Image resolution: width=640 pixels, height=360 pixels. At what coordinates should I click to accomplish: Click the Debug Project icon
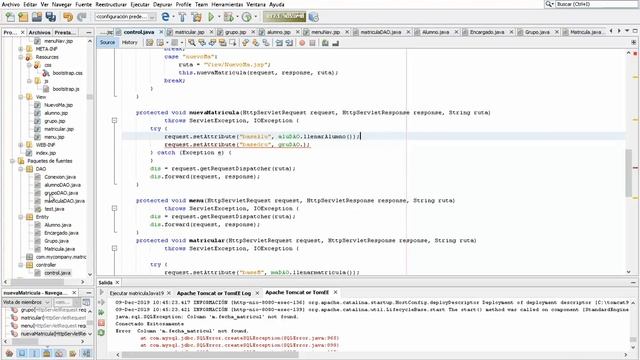click(x=229, y=17)
